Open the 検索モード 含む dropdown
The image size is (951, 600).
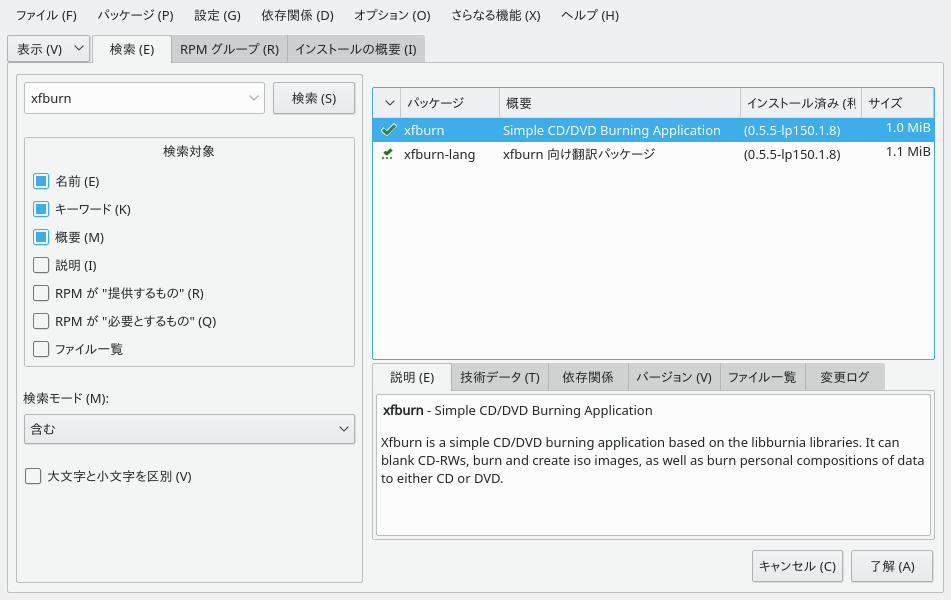click(189, 429)
